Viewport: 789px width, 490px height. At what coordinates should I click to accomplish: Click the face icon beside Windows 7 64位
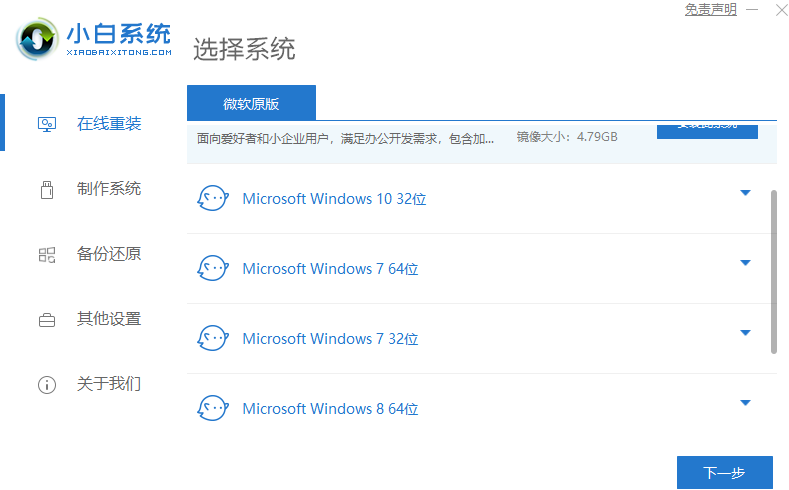[212, 268]
